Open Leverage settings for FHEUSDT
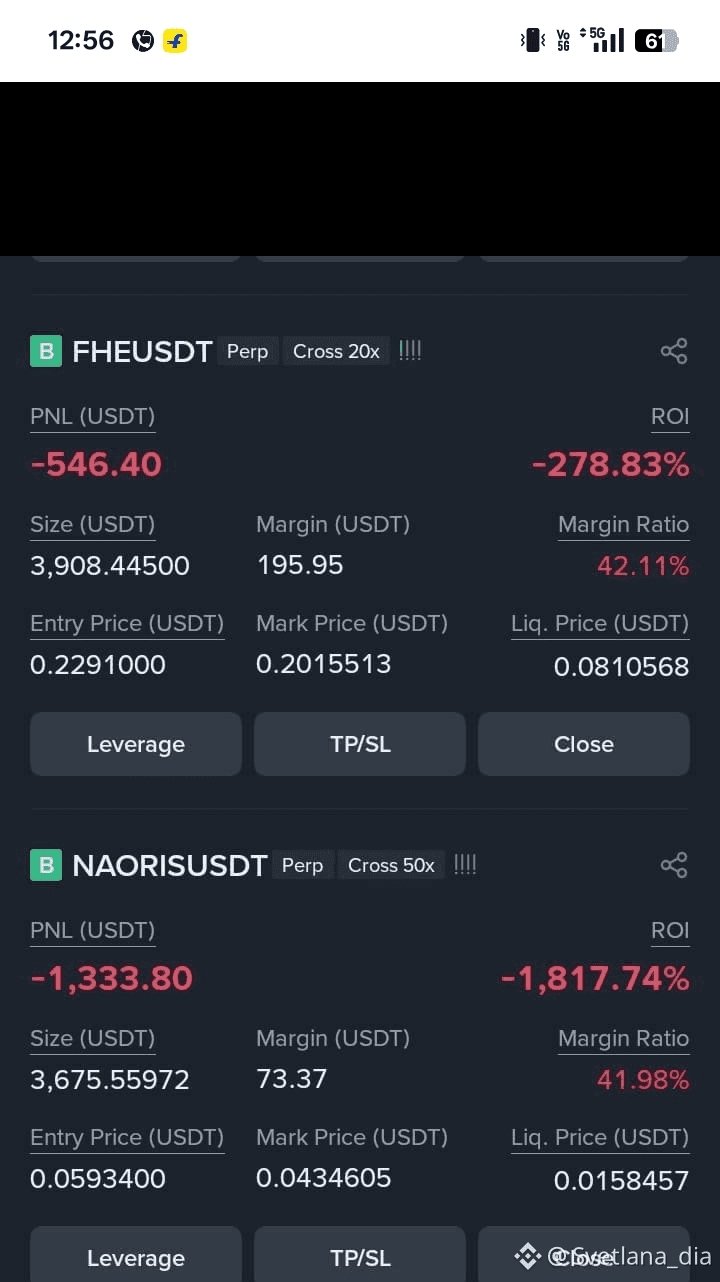Viewport: 720px width, 1282px height. (136, 744)
